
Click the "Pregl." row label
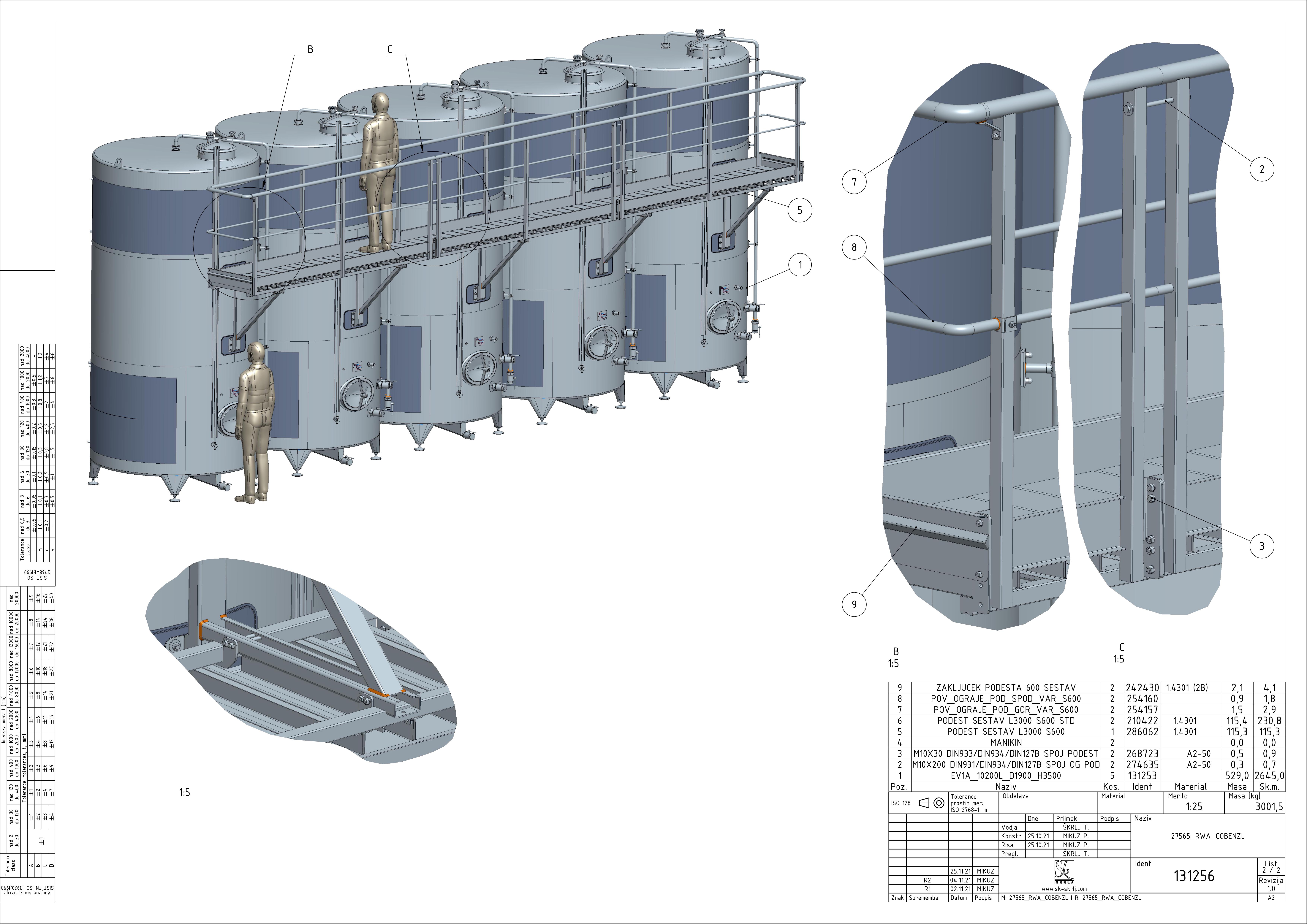pos(1009,854)
